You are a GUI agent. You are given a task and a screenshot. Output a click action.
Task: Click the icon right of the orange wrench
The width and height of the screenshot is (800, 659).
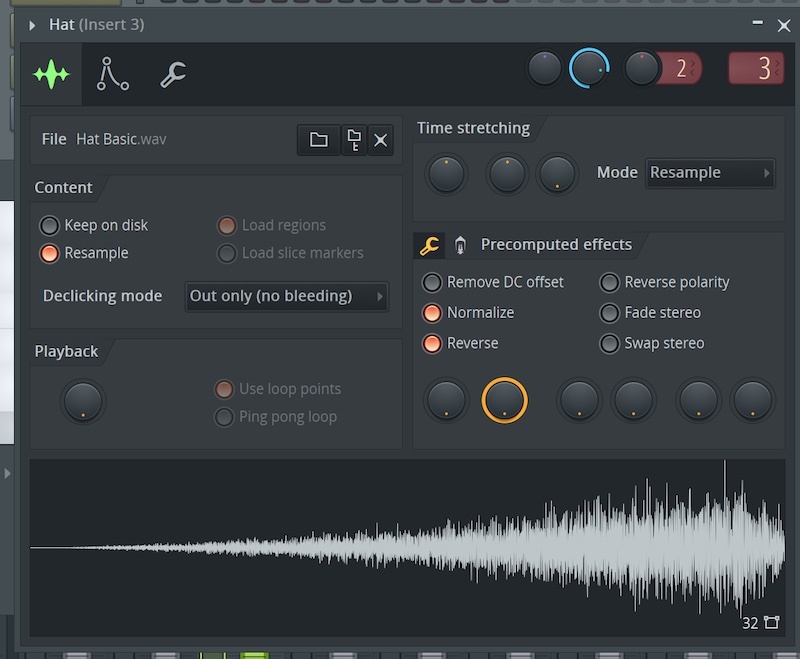[x=459, y=245]
